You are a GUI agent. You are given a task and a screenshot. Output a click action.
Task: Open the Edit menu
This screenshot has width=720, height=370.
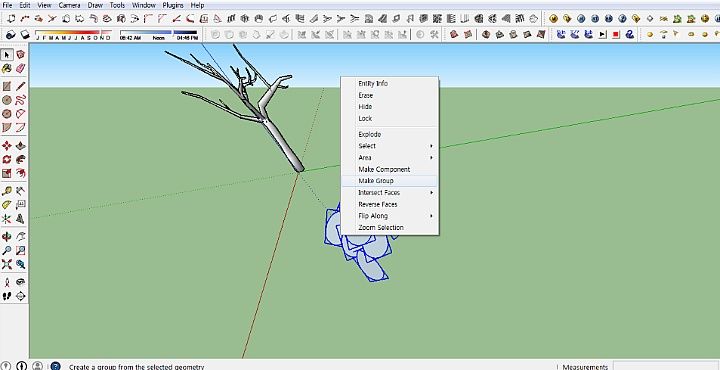coord(25,5)
